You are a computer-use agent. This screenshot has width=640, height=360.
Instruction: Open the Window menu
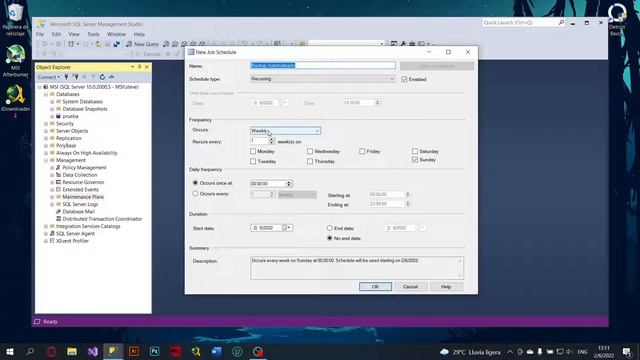tap(116, 34)
